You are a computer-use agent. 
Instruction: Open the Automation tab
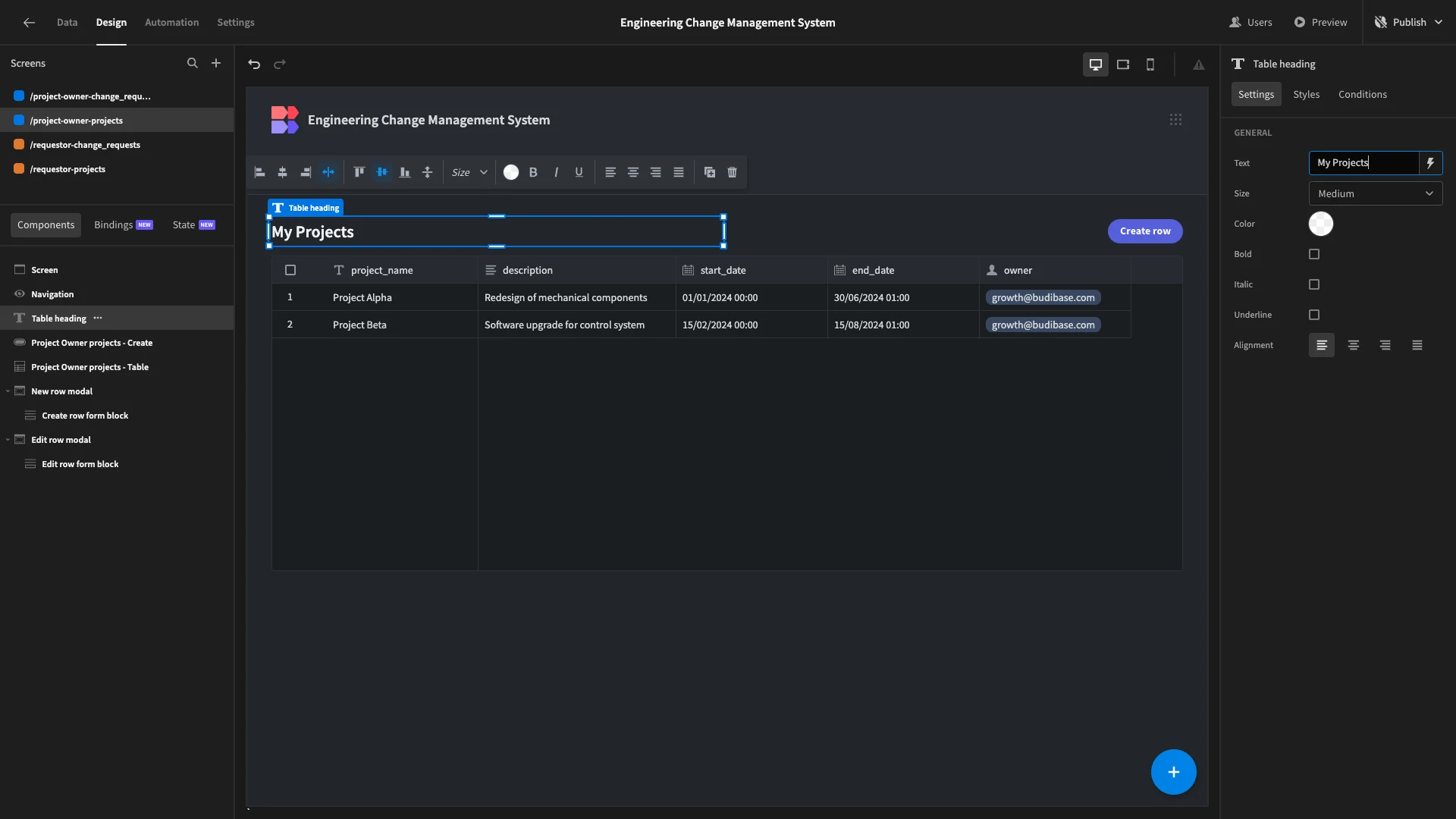tap(172, 22)
